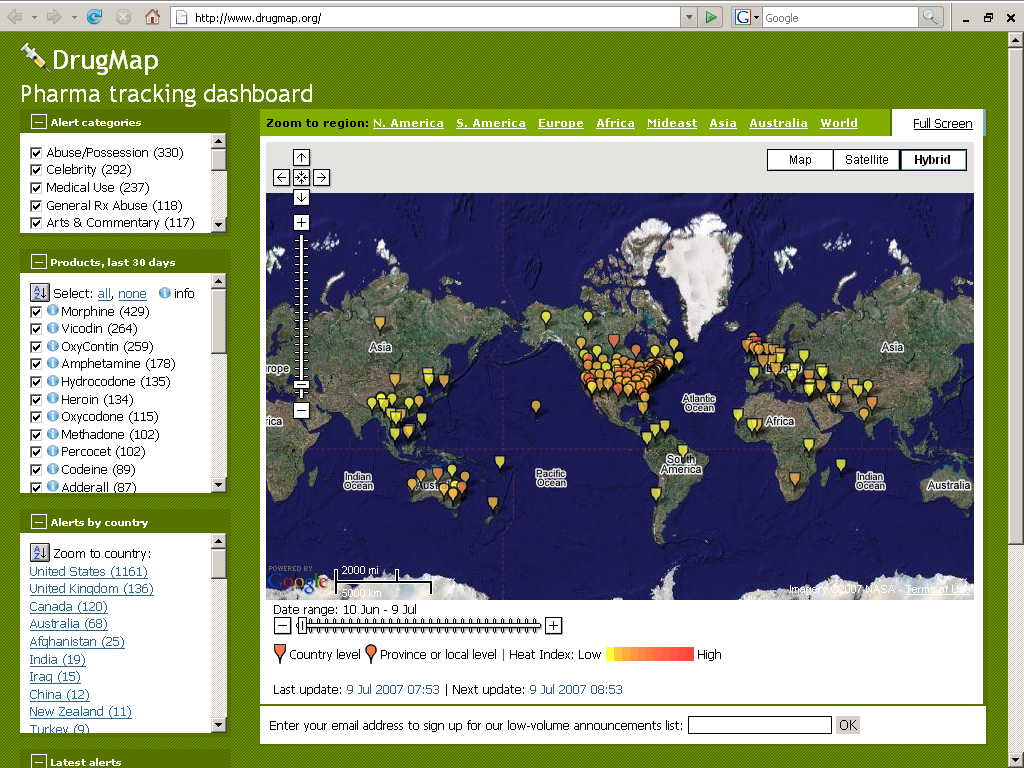
Task: Open info for the Vicodin product
Action: (51, 329)
